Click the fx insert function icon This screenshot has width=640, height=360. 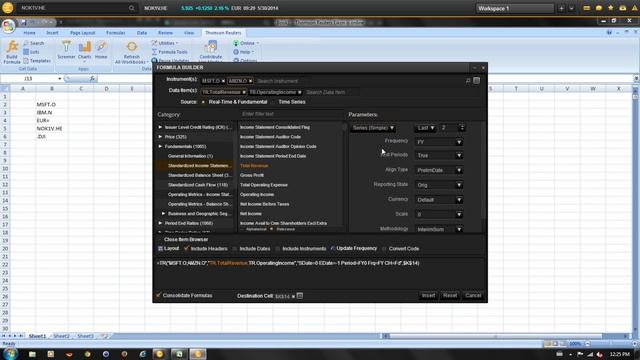tap(92, 78)
